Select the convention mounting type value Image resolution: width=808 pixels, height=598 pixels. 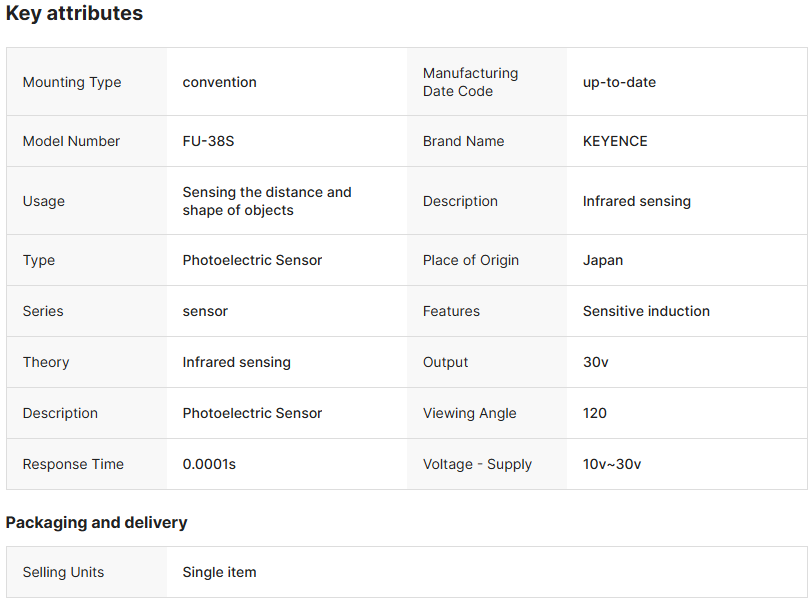[x=219, y=82]
